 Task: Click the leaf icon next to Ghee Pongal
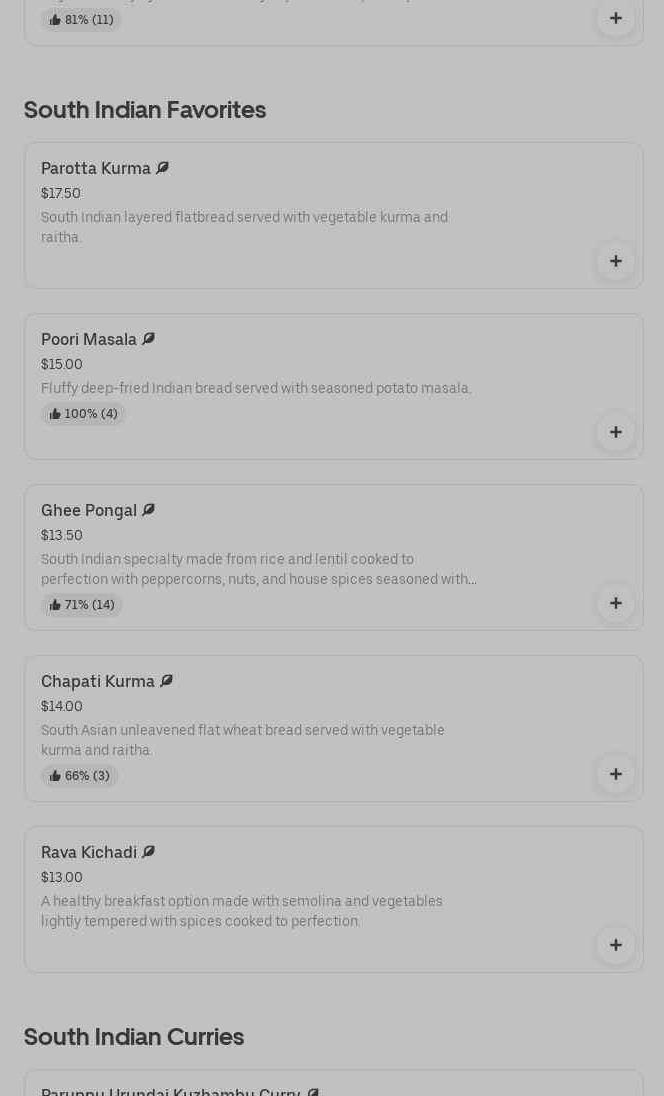(x=149, y=510)
